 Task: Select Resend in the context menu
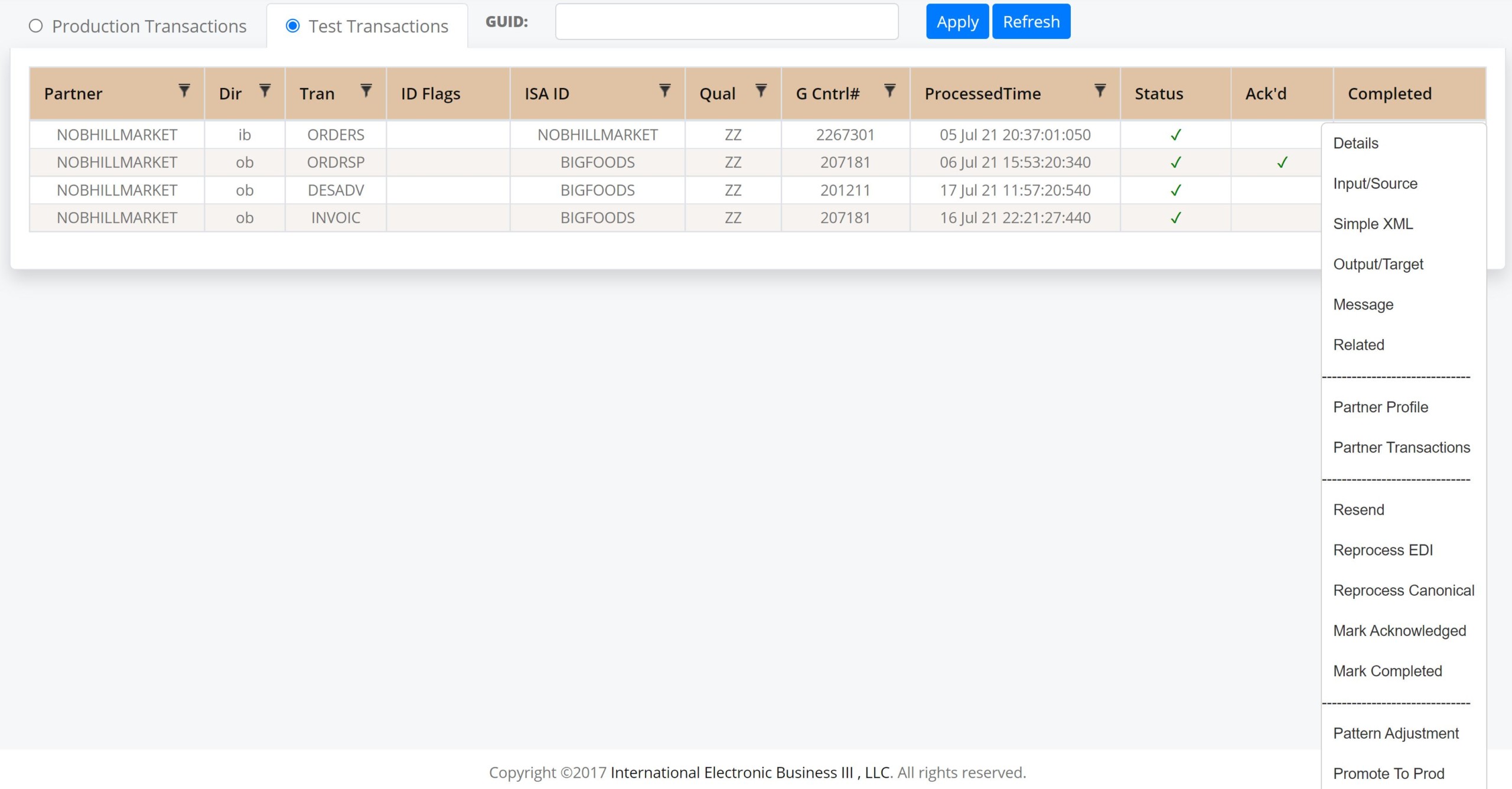(x=1358, y=510)
